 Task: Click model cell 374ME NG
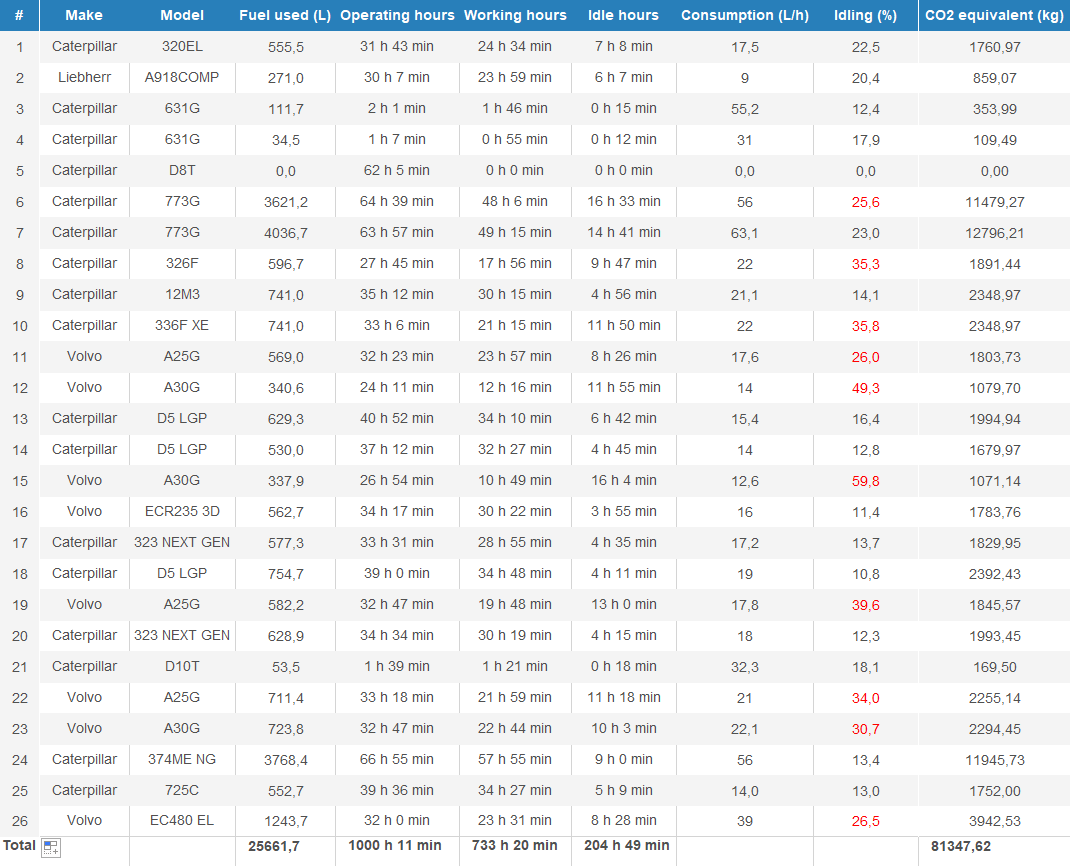tap(182, 759)
